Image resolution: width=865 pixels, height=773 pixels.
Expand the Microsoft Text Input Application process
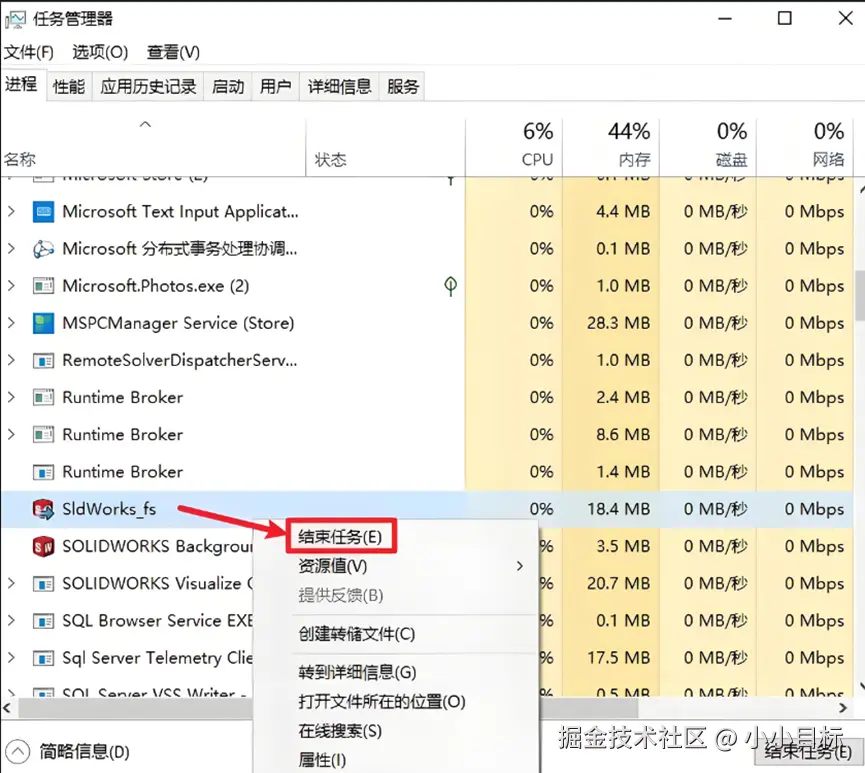click(12, 211)
